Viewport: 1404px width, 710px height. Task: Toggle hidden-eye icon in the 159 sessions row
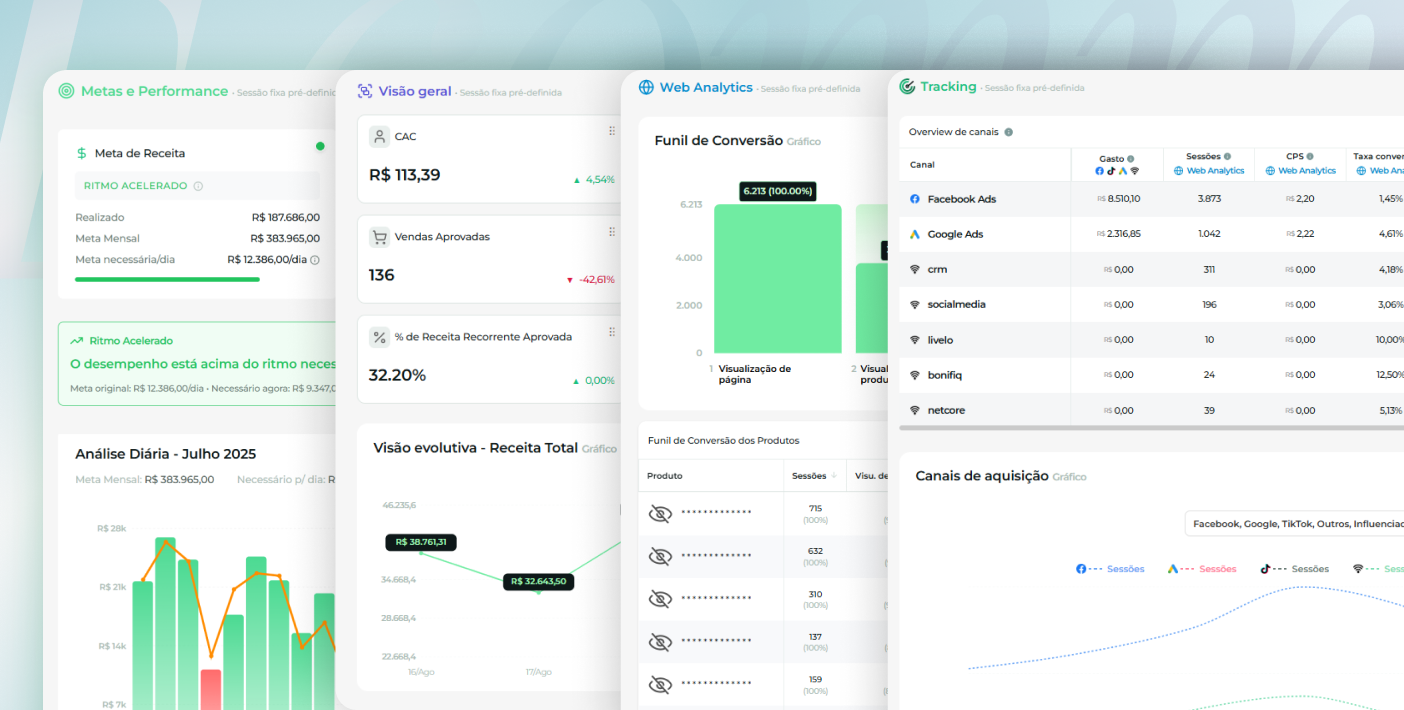[660, 685]
